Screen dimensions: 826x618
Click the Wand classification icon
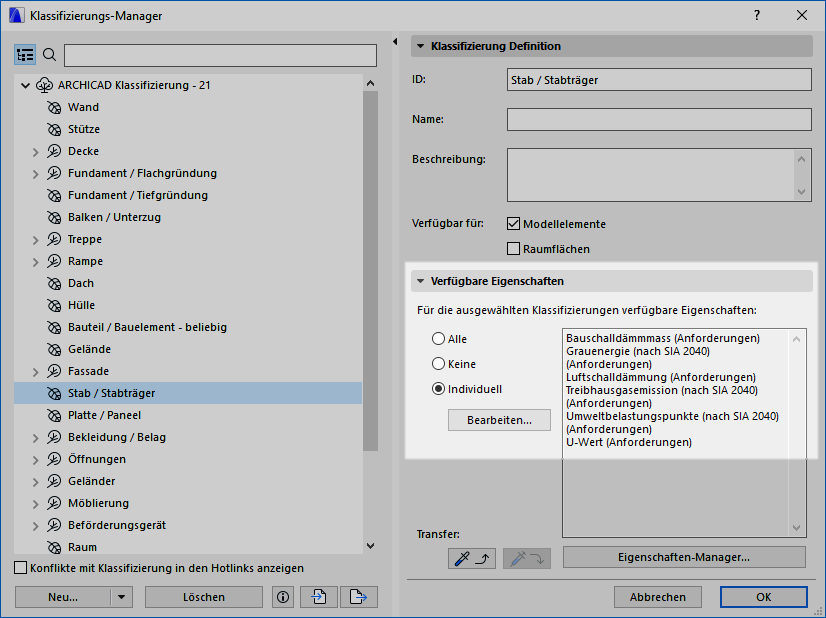pos(54,107)
